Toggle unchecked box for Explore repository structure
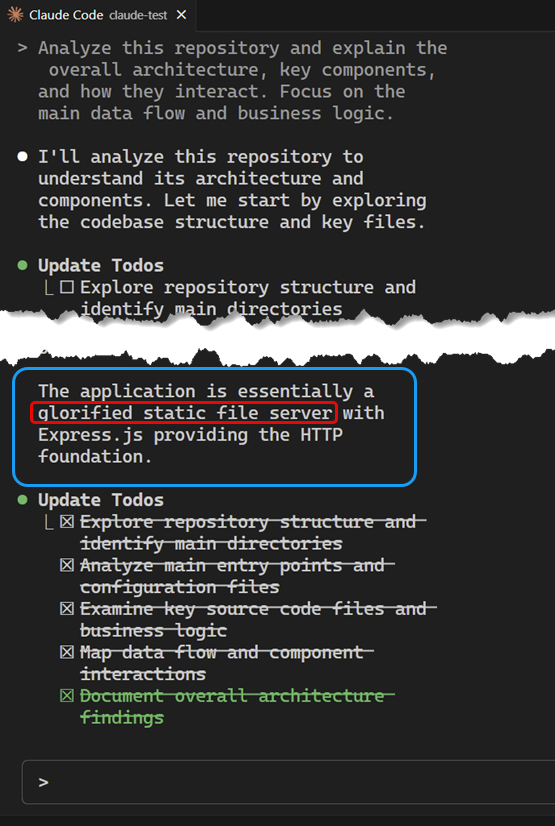555x826 pixels. point(67,287)
